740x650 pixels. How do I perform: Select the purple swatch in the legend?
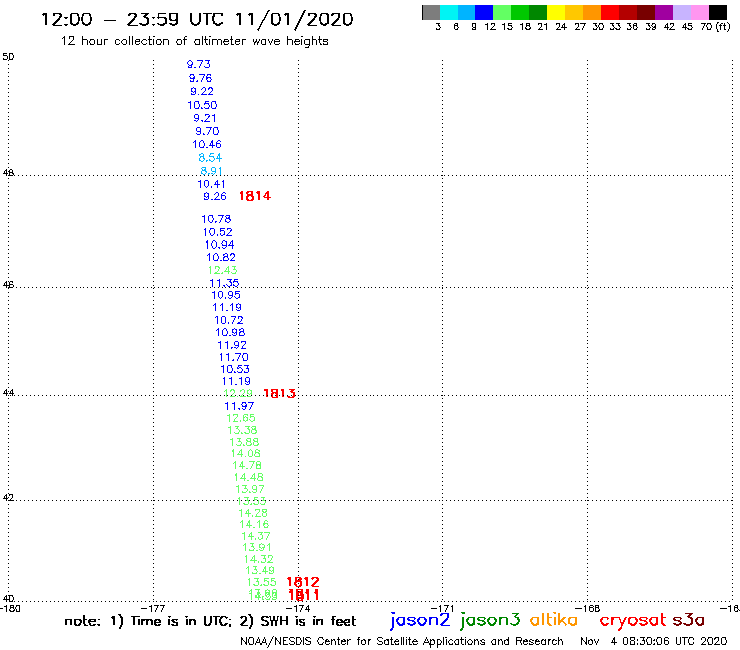pos(664,12)
